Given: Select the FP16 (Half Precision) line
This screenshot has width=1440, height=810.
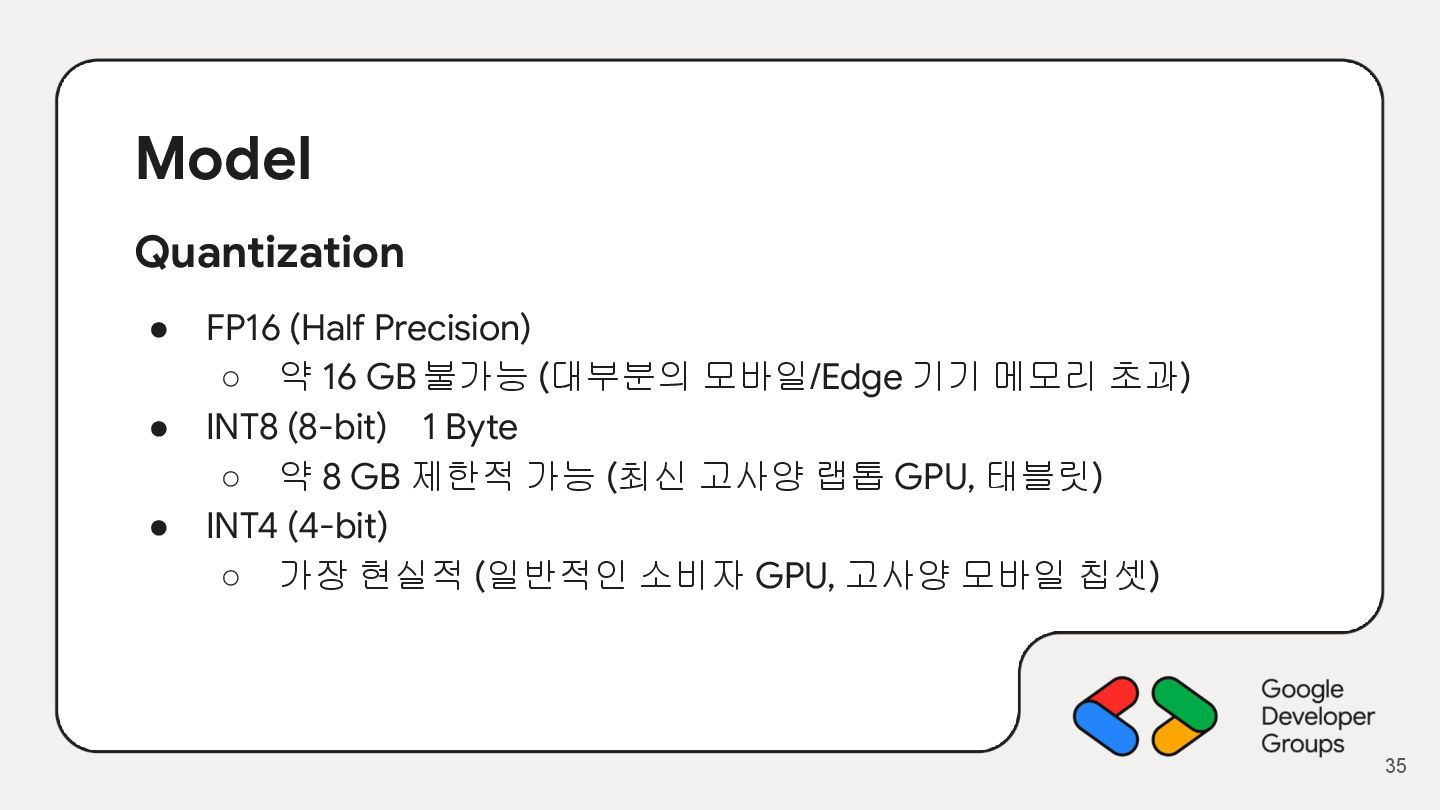Looking at the screenshot, I should point(368,328).
